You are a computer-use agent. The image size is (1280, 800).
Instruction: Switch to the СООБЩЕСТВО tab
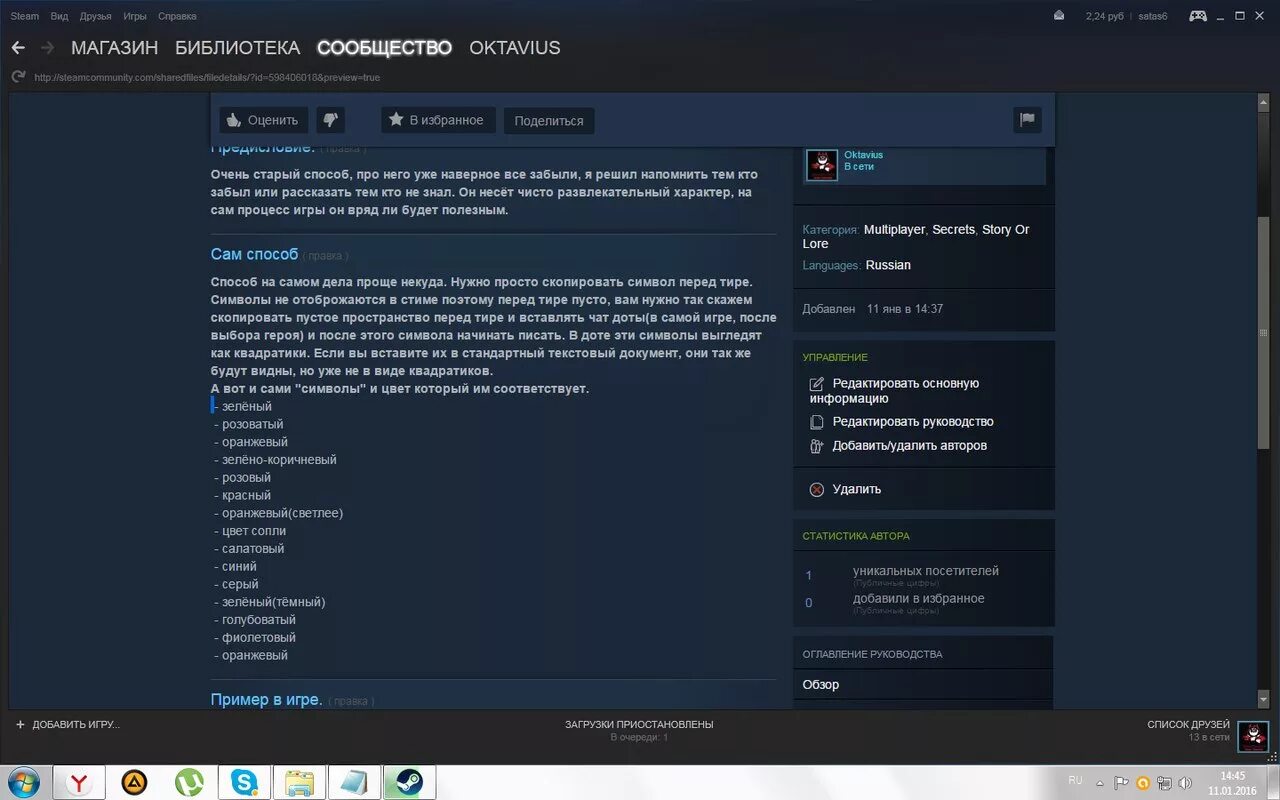coord(385,48)
